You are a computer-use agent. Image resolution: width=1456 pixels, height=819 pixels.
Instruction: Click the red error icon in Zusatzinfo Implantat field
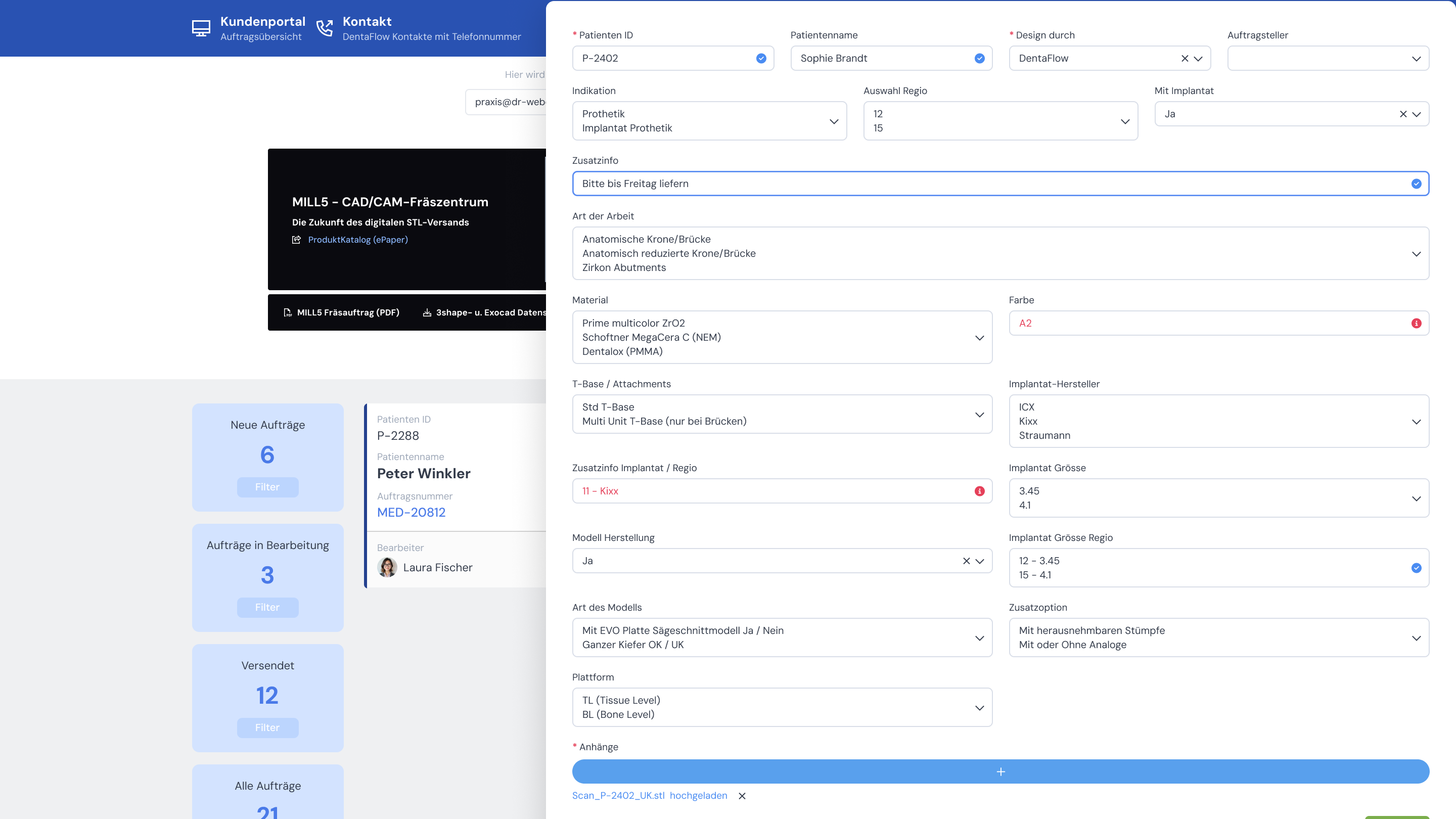point(979,491)
